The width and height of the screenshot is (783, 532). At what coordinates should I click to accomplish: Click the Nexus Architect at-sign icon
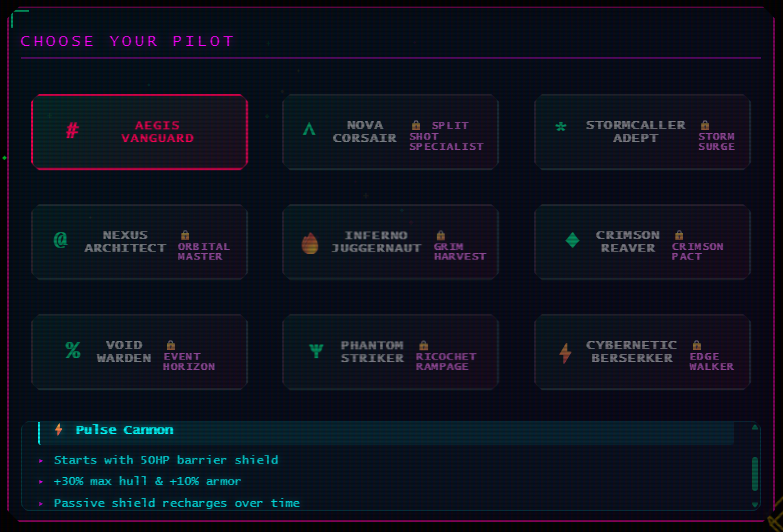60,240
